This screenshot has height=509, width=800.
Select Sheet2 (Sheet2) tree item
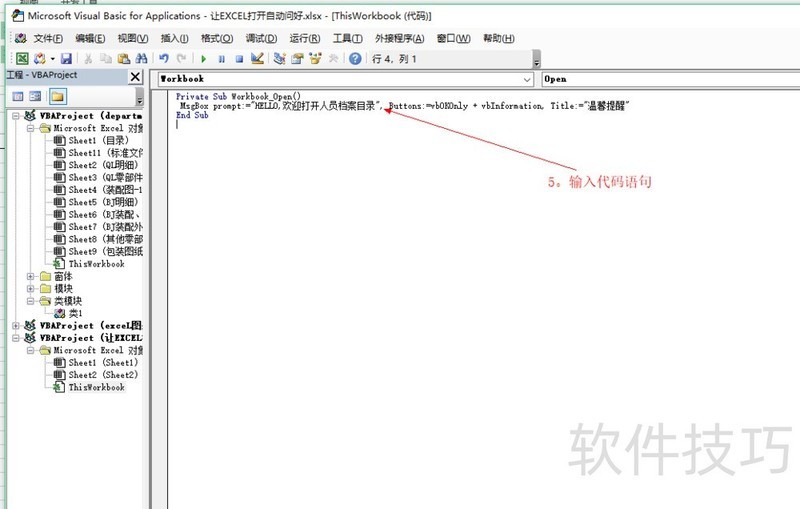click(x=103, y=375)
